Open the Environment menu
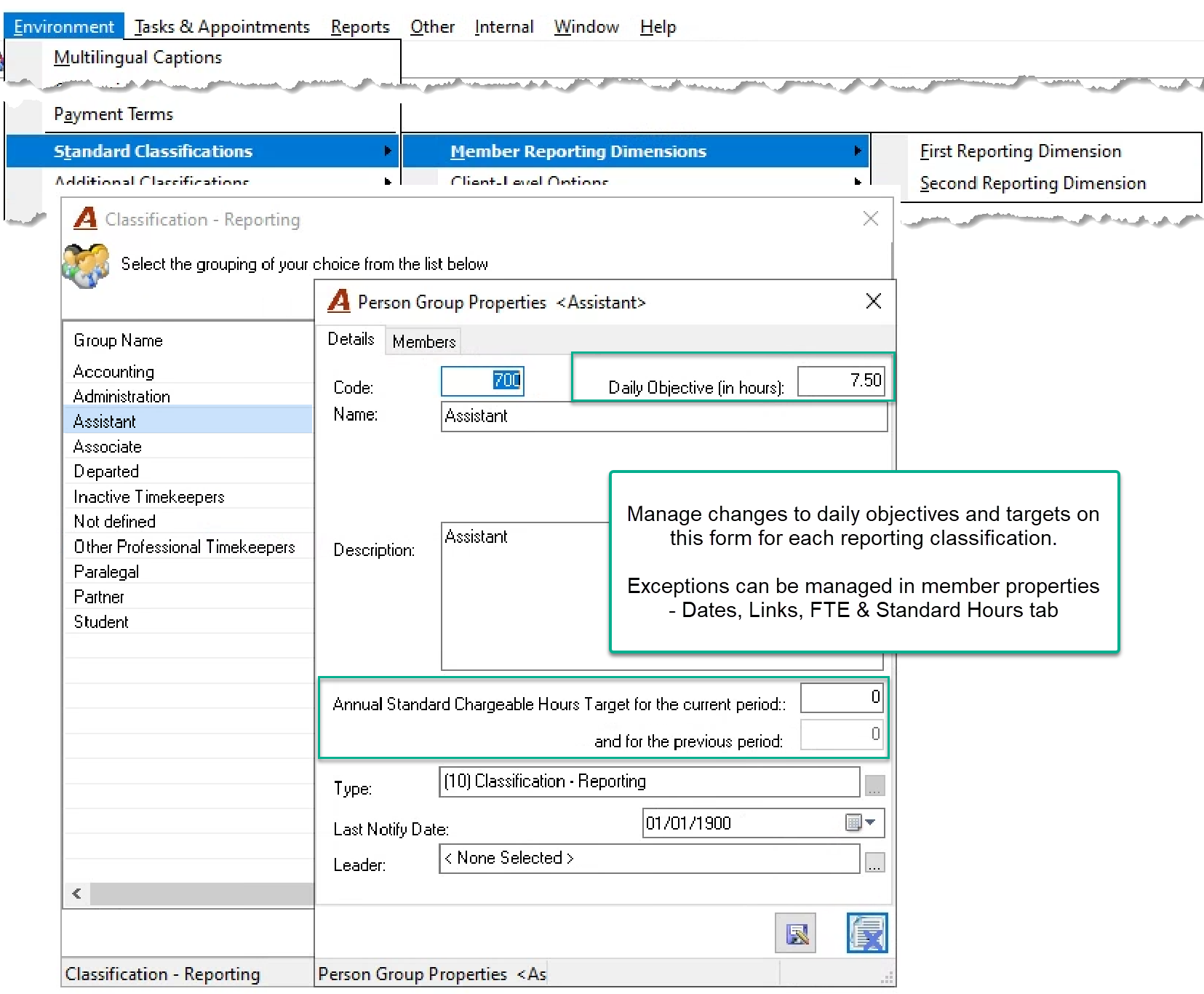The height and width of the screenshot is (994, 1204). click(x=64, y=27)
